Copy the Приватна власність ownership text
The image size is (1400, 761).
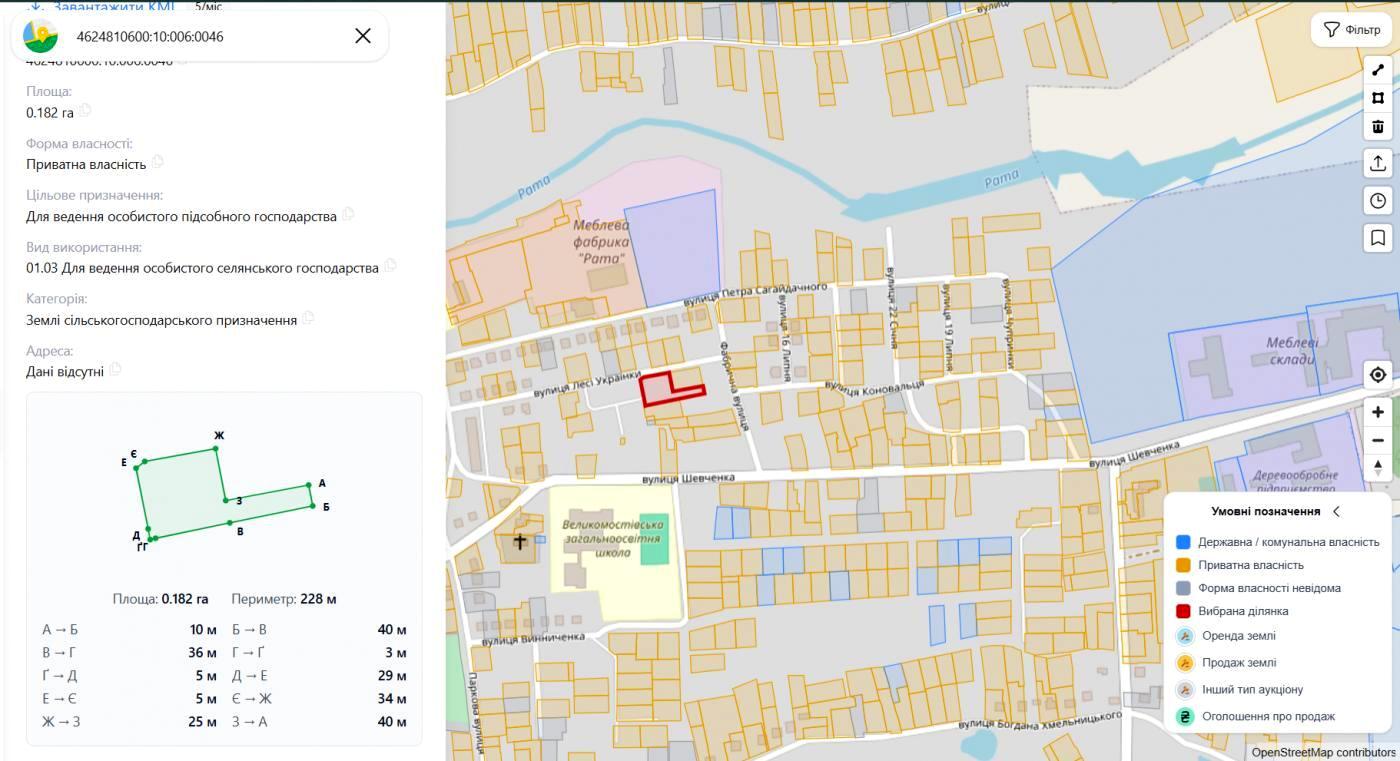coord(158,162)
